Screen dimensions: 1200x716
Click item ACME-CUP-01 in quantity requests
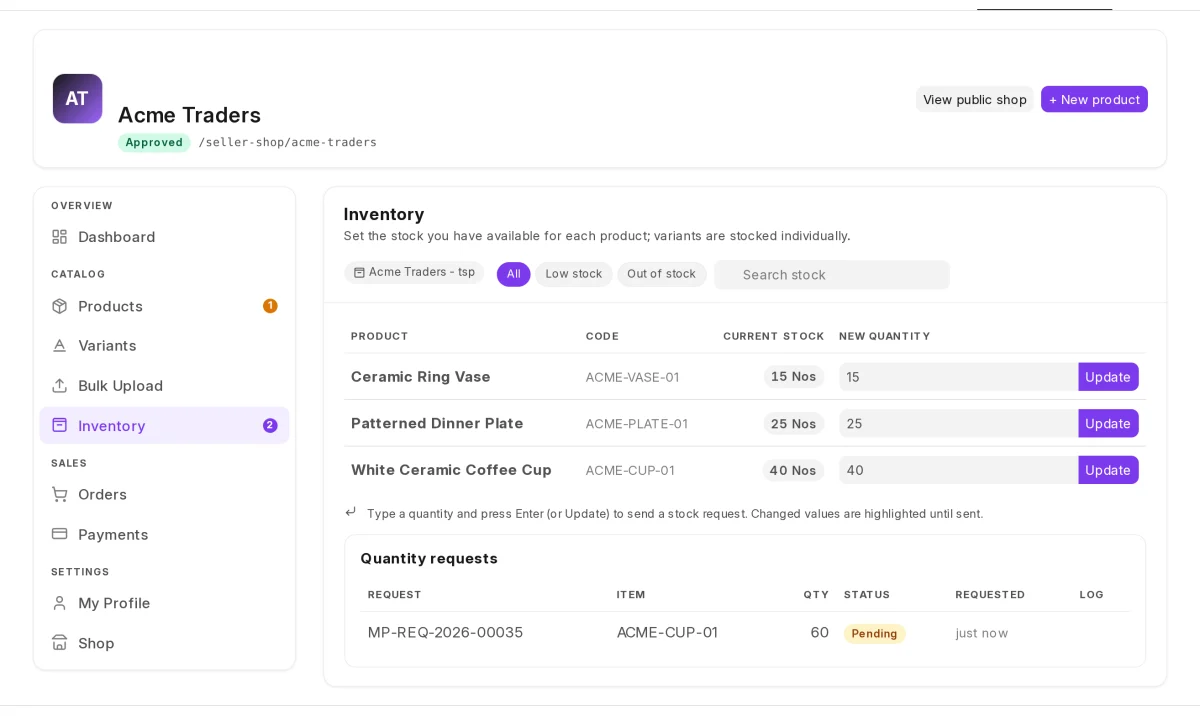click(x=667, y=633)
